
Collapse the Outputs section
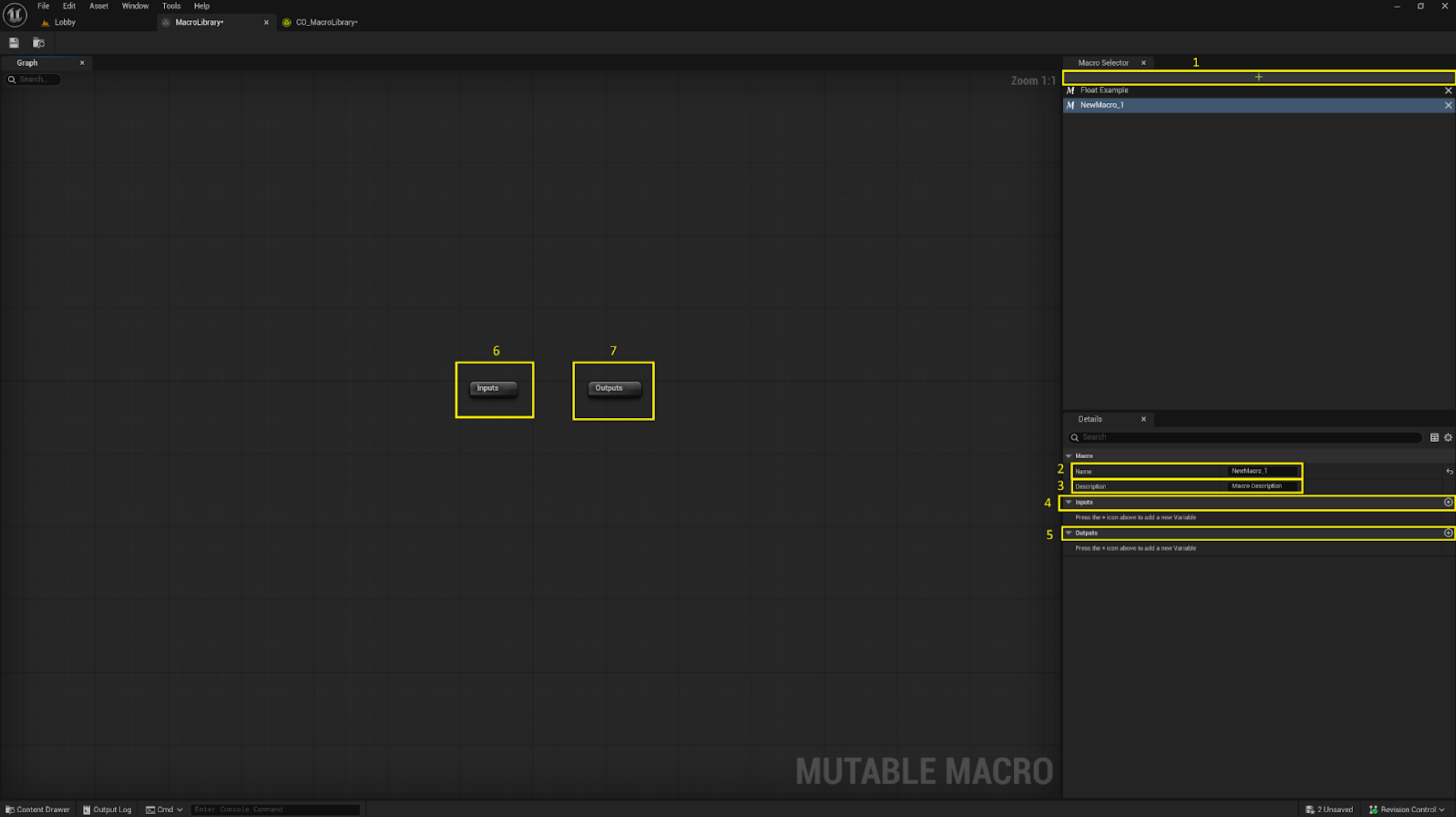pyautogui.click(x=1068, y=533)
